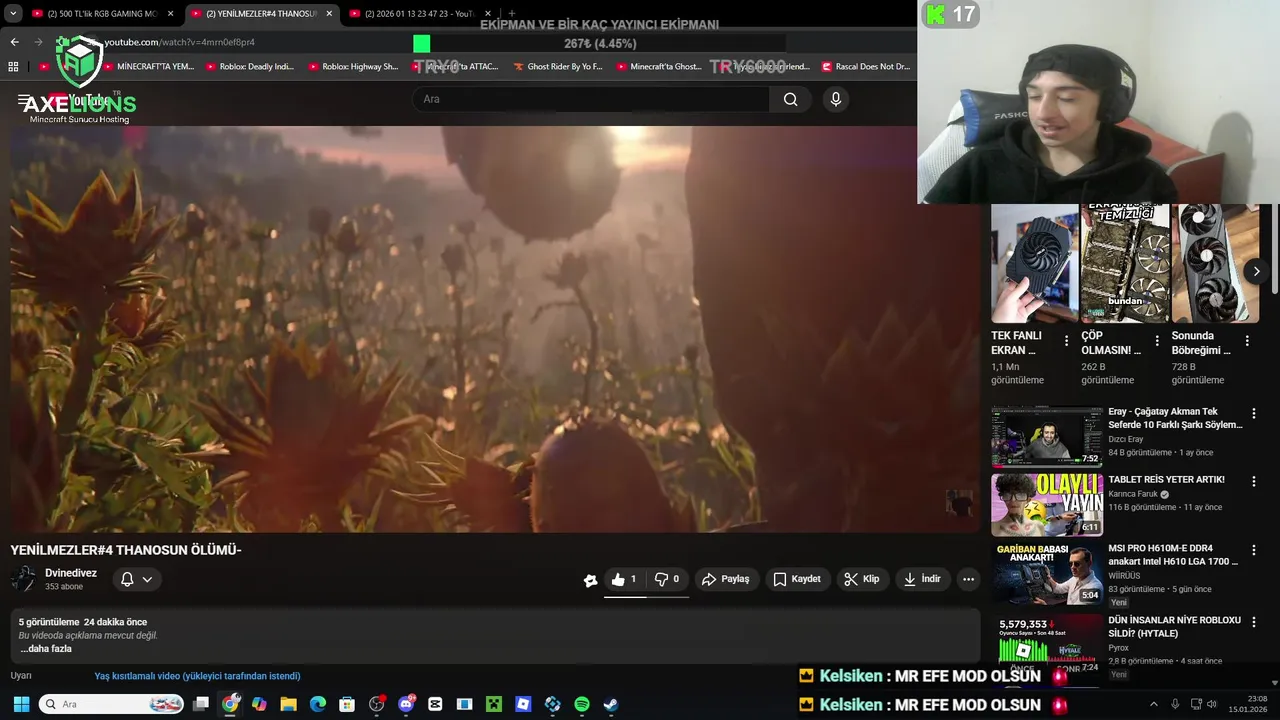Open the Chrome tab search dropdown
This screenshot has height=720, width=1280.
click(x=13, y=14)
